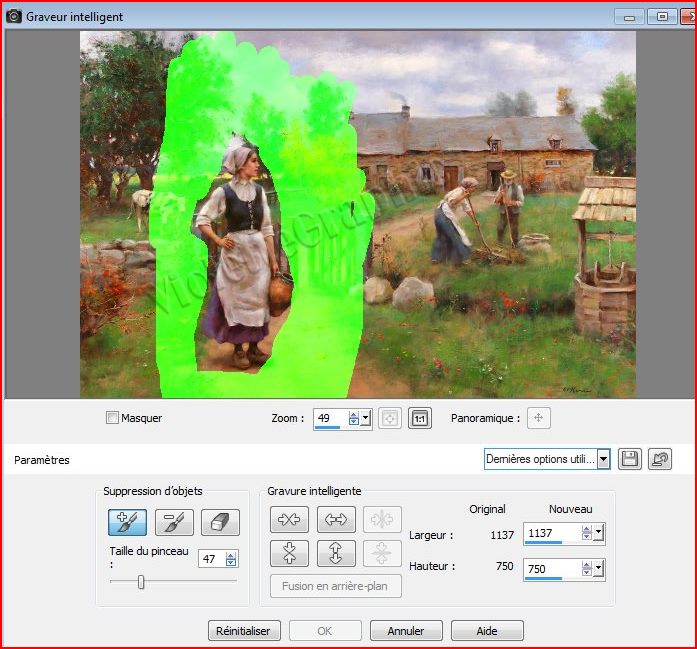Choose the Eraser tool
Viewport: 697px width, 649px height.
(x=220, y=522)
